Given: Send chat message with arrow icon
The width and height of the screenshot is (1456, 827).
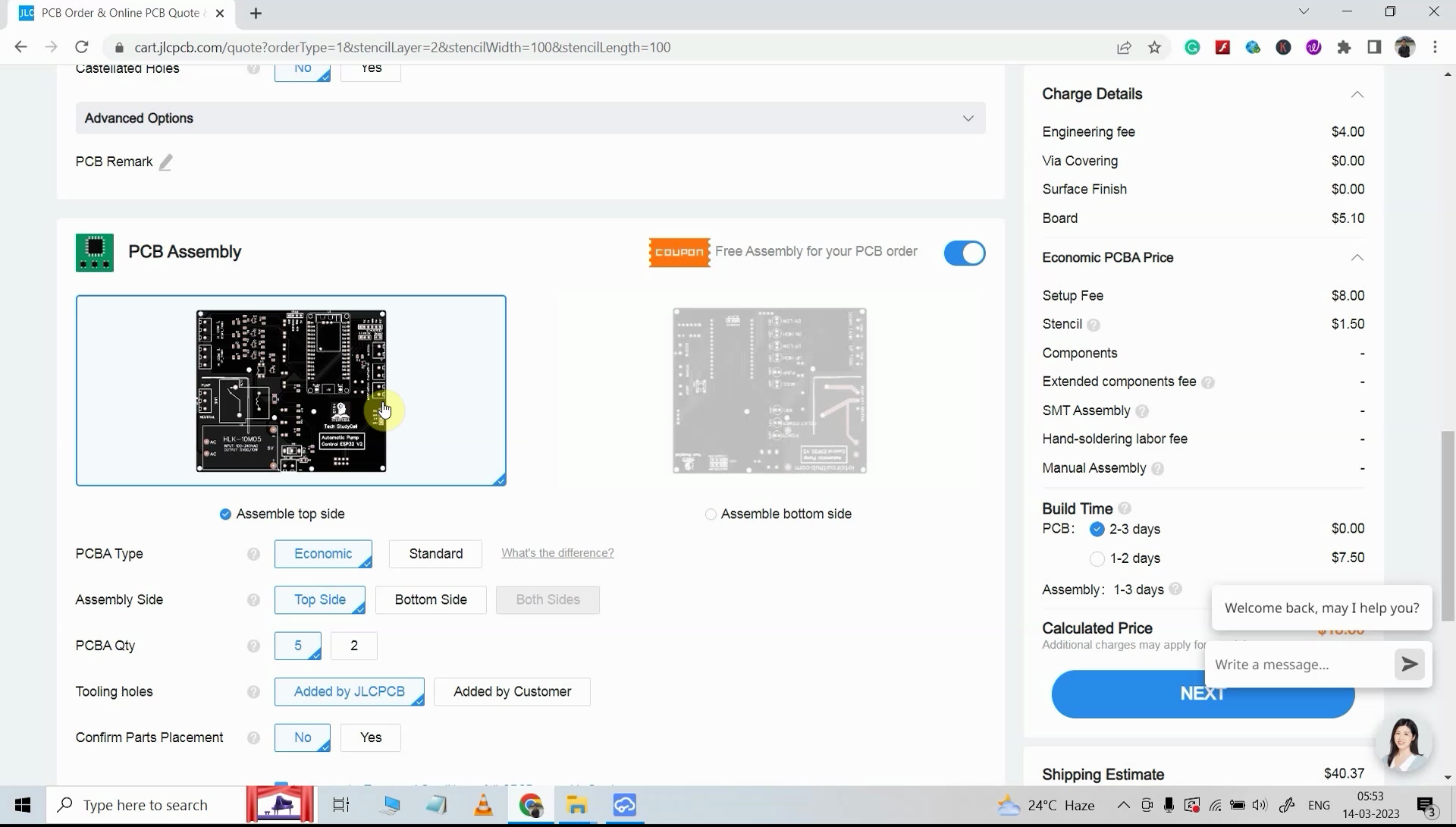Looking at the screenshot, I should (1410, 665).
